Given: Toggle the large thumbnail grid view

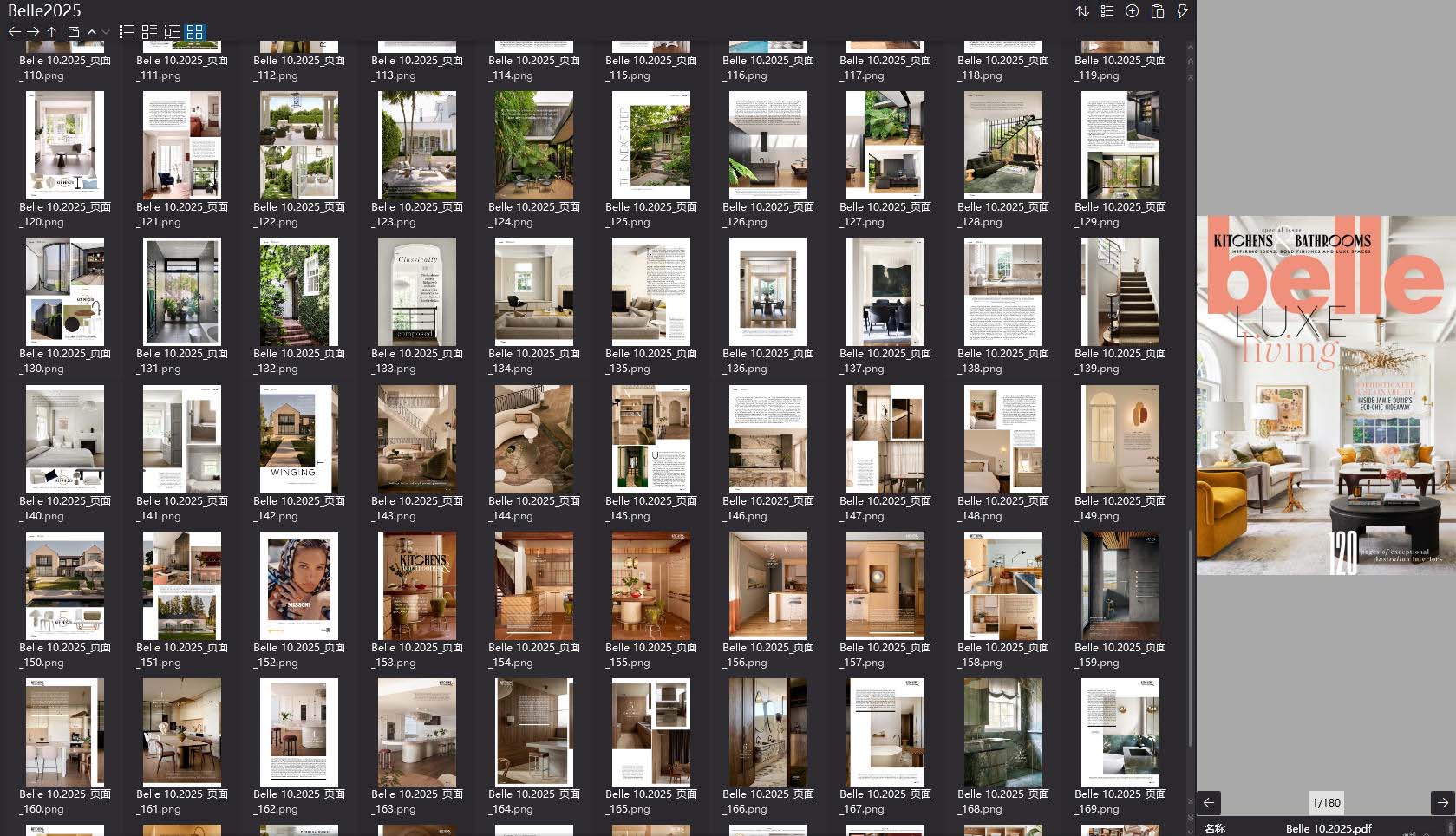Looking at the screenshot, I should 194,32.
